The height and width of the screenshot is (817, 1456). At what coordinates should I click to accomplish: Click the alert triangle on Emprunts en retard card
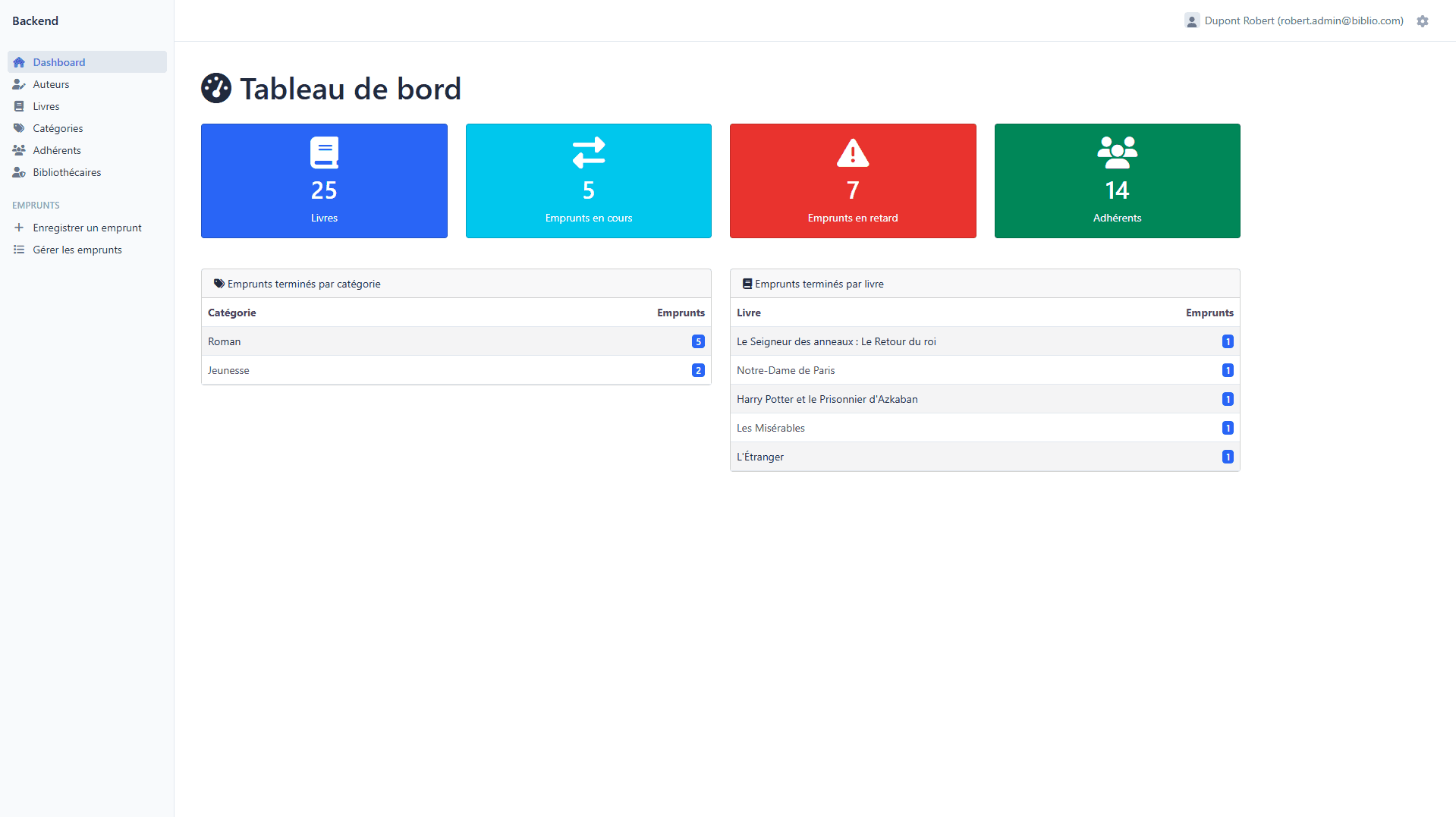click(x=852, y=152)
